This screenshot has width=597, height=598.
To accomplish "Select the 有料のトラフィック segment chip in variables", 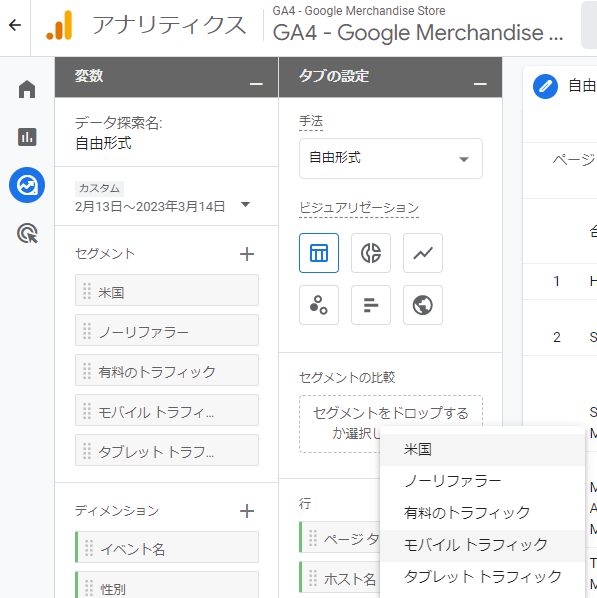I will (167, 370).
